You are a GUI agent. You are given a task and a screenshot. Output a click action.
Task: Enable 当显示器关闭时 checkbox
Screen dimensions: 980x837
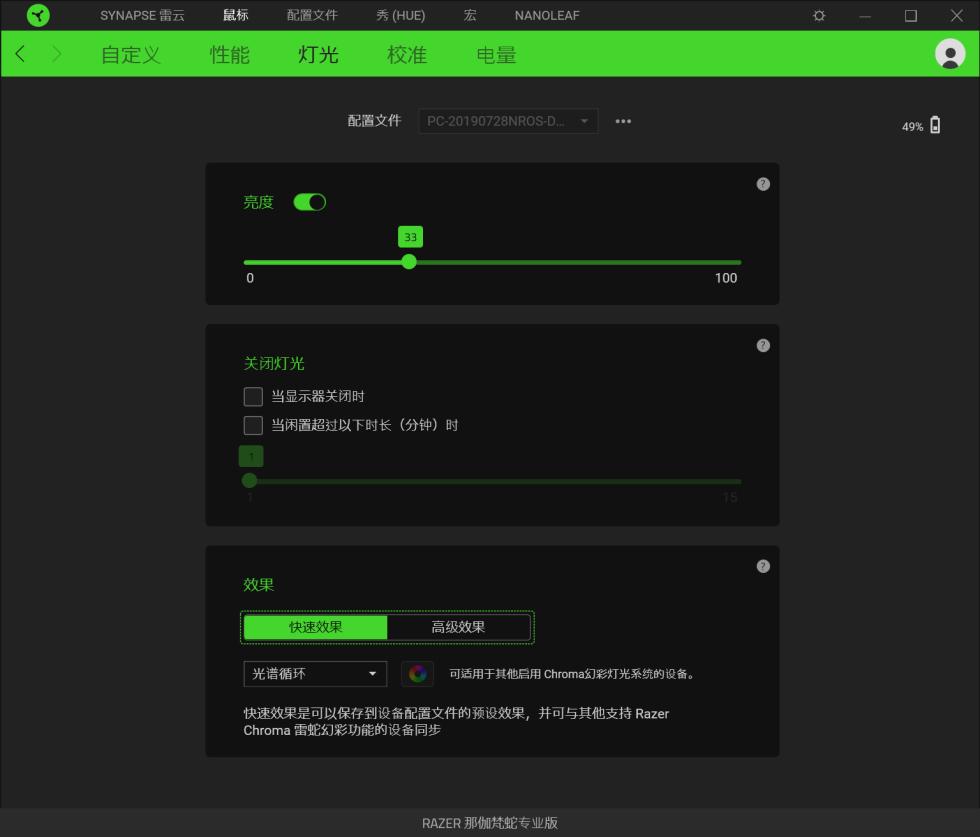(x=253, y=396)
